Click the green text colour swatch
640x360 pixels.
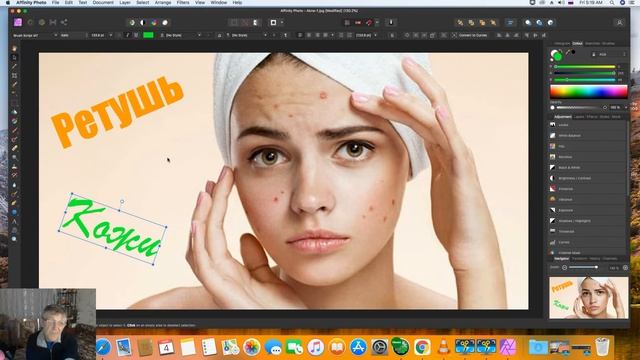[149, 36]
